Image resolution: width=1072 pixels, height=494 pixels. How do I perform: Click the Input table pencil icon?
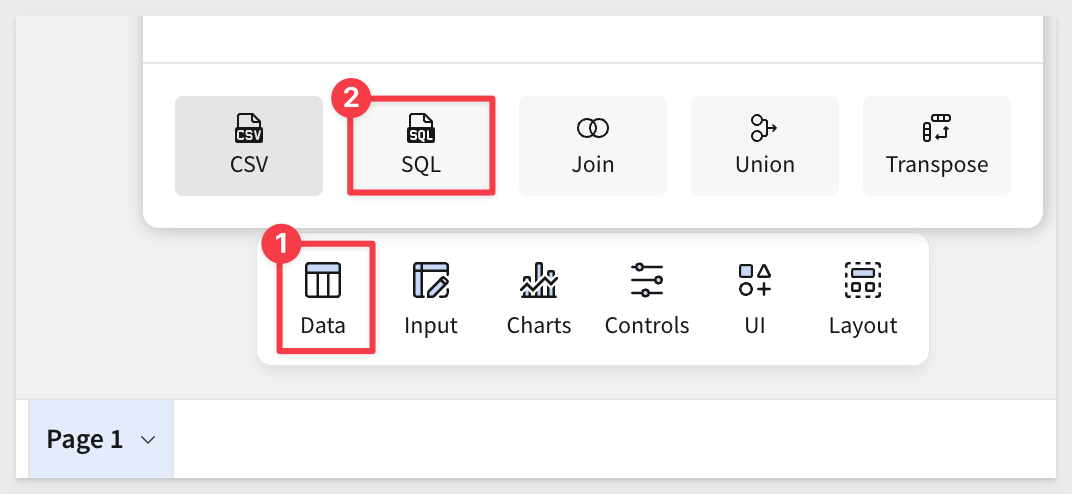431,280
